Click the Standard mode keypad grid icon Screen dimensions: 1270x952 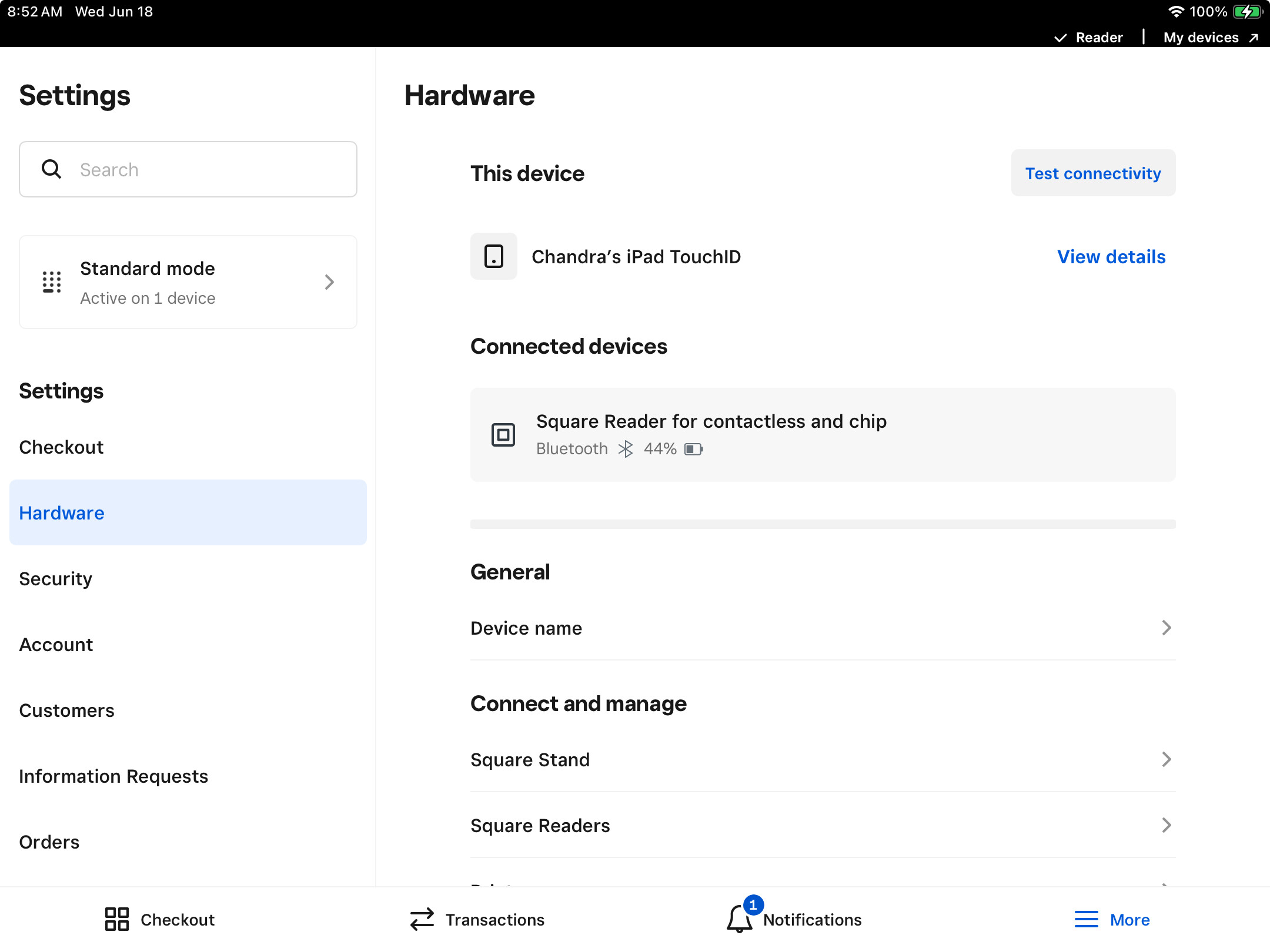[52, 282]
